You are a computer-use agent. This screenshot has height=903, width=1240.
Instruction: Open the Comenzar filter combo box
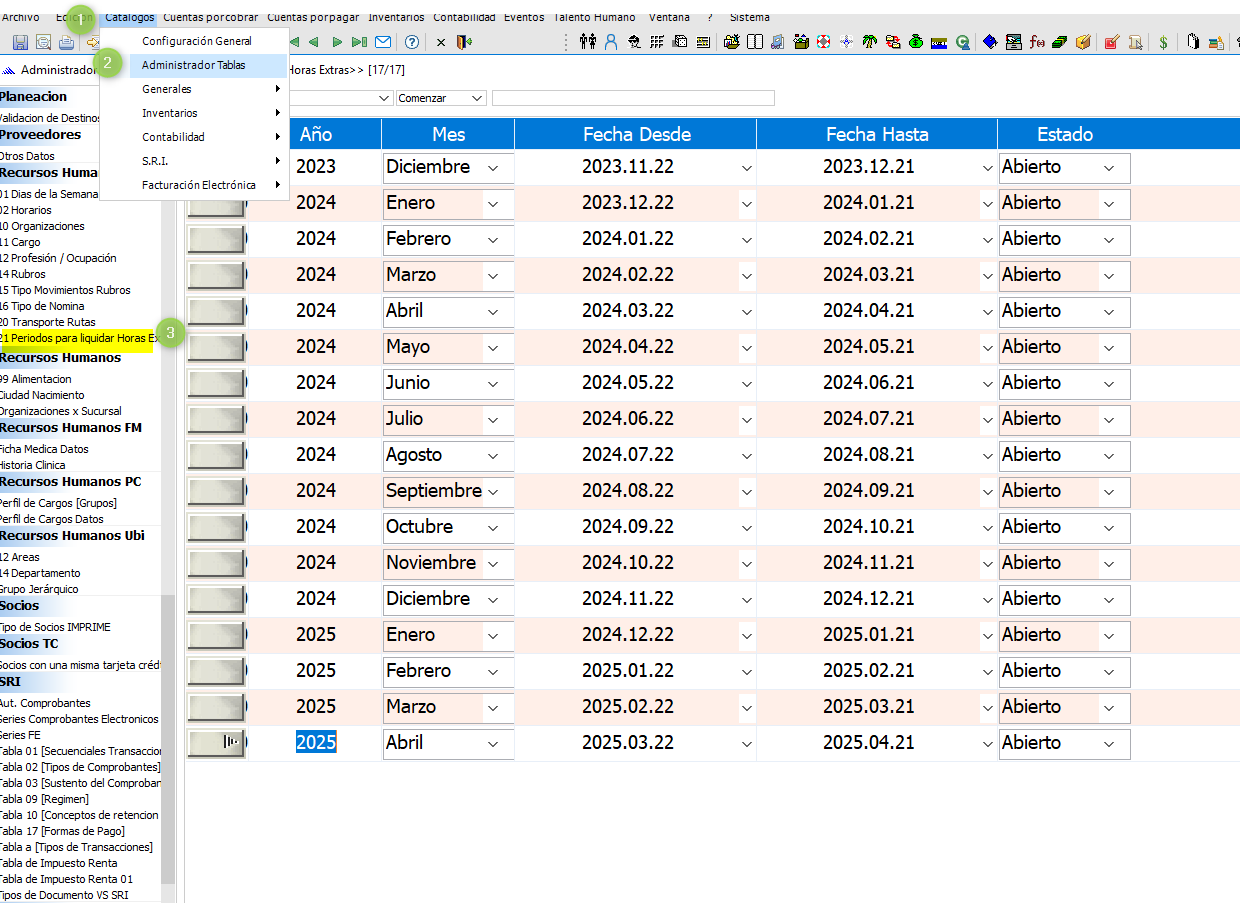click(476, 98)
